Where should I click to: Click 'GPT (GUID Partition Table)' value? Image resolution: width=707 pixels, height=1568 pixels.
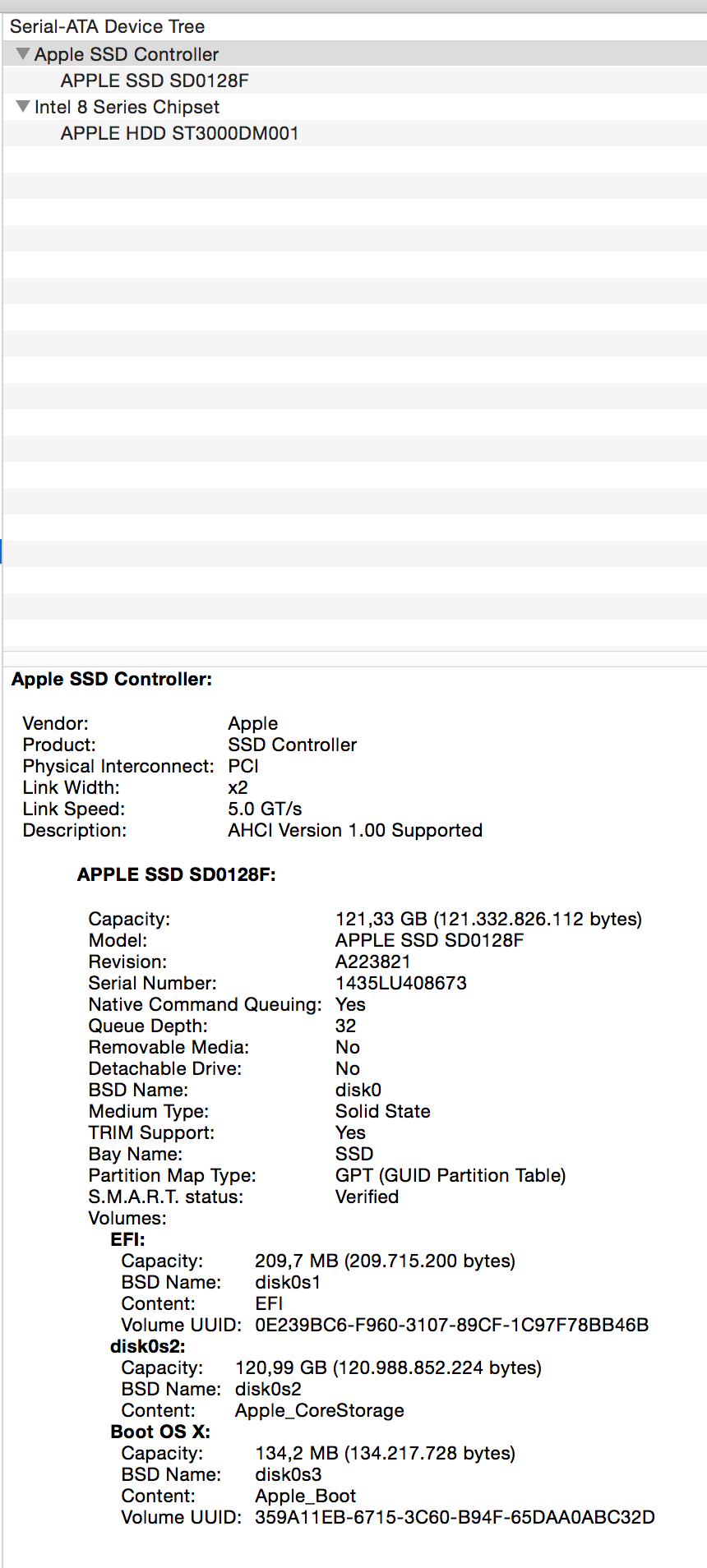(451, 1176)
